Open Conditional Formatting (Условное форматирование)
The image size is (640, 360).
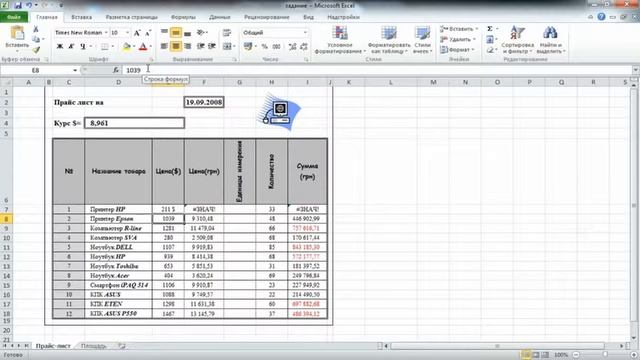340,39
